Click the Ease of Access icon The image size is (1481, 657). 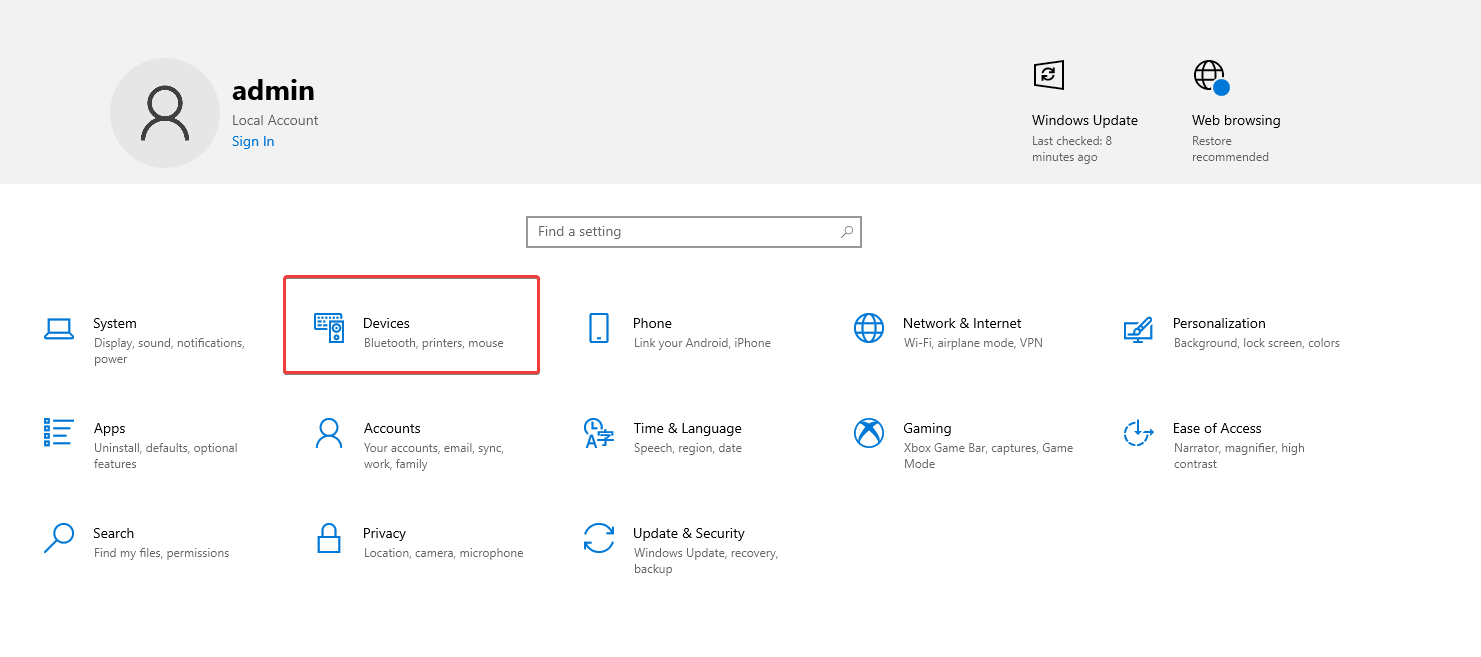(x=1138, y=433)
